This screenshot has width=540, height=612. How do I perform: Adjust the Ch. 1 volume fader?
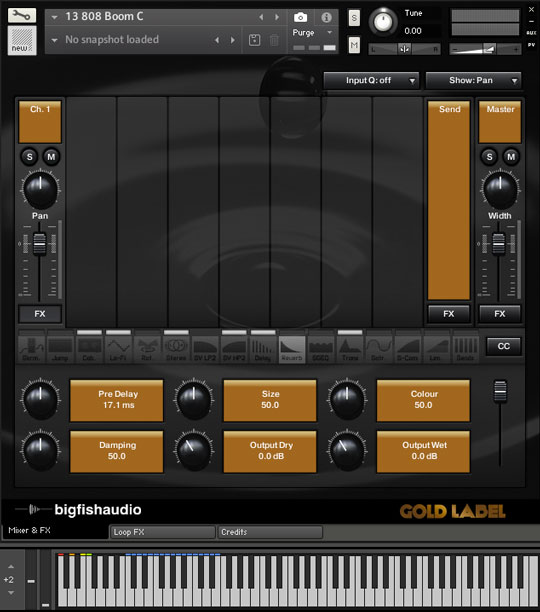39,244
